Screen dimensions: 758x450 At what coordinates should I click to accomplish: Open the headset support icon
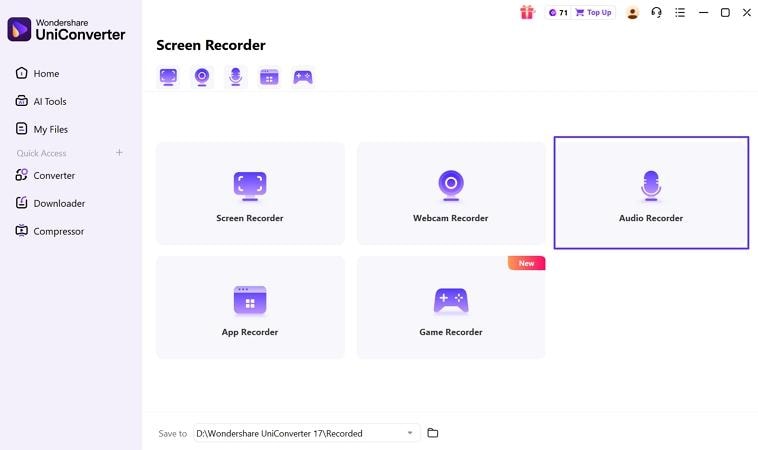pos(656,13)
